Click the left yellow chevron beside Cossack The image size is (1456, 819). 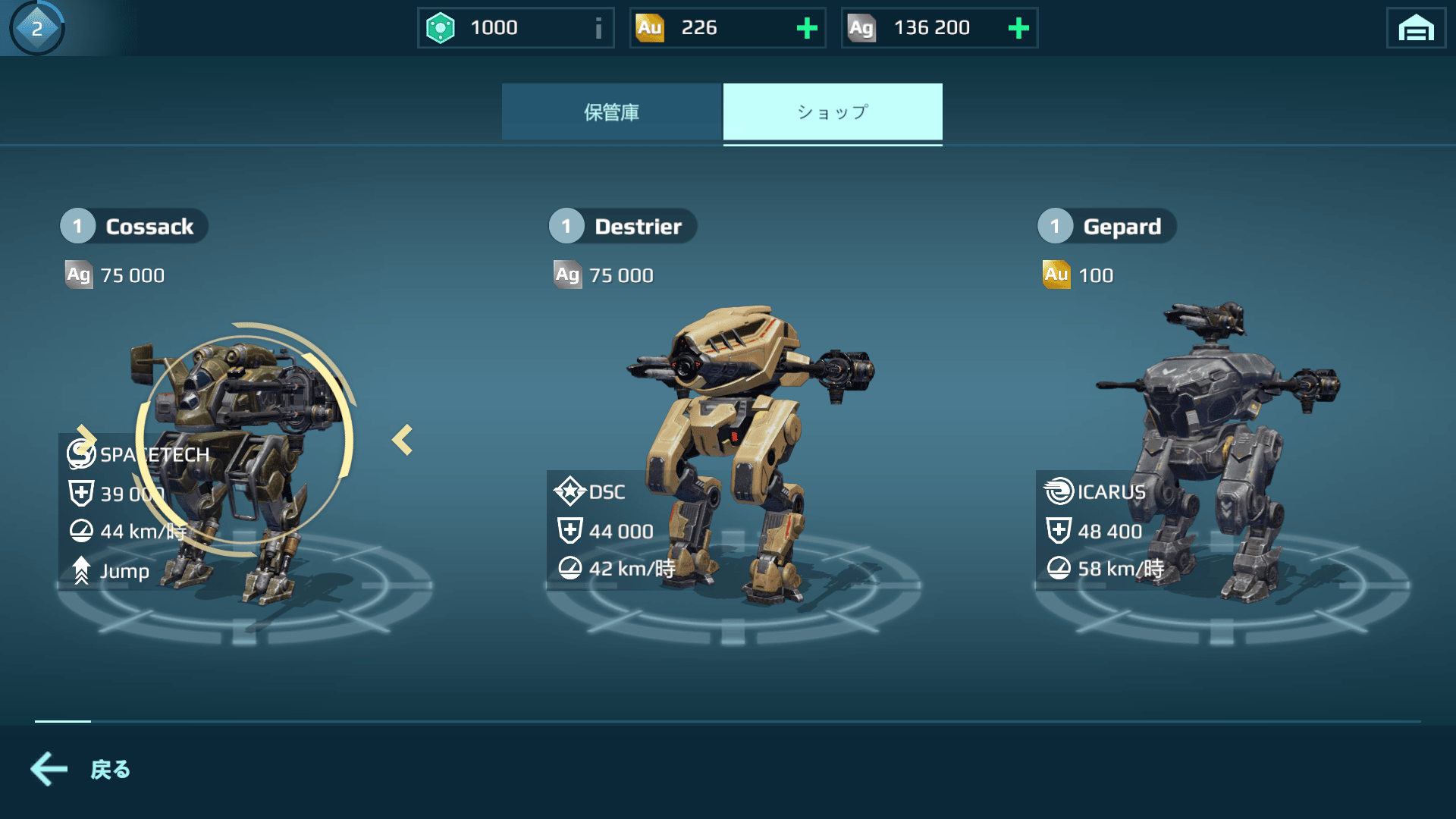pyautogui.click(x=402, y=440)
